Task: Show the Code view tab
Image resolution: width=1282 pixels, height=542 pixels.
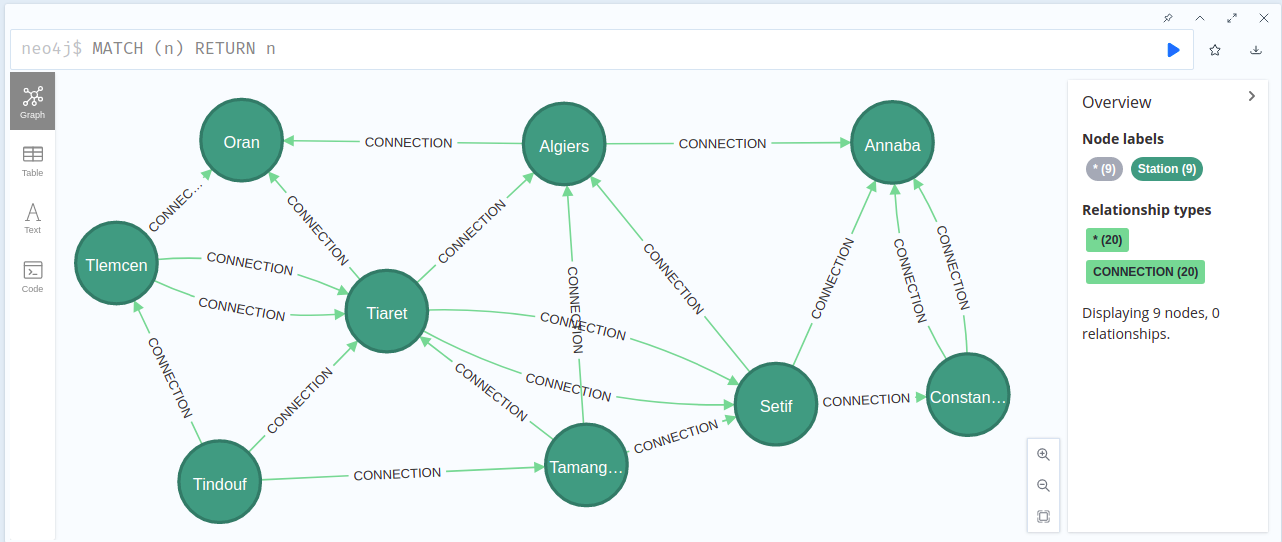Action: click(33, 275)
